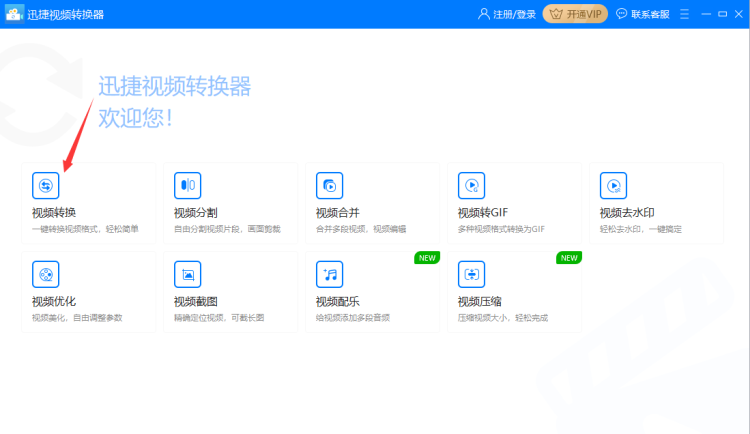The width and height of the screenshot is (750, 434).
Task: Select the 视频合并 title text
Action: tap(338, 212)
